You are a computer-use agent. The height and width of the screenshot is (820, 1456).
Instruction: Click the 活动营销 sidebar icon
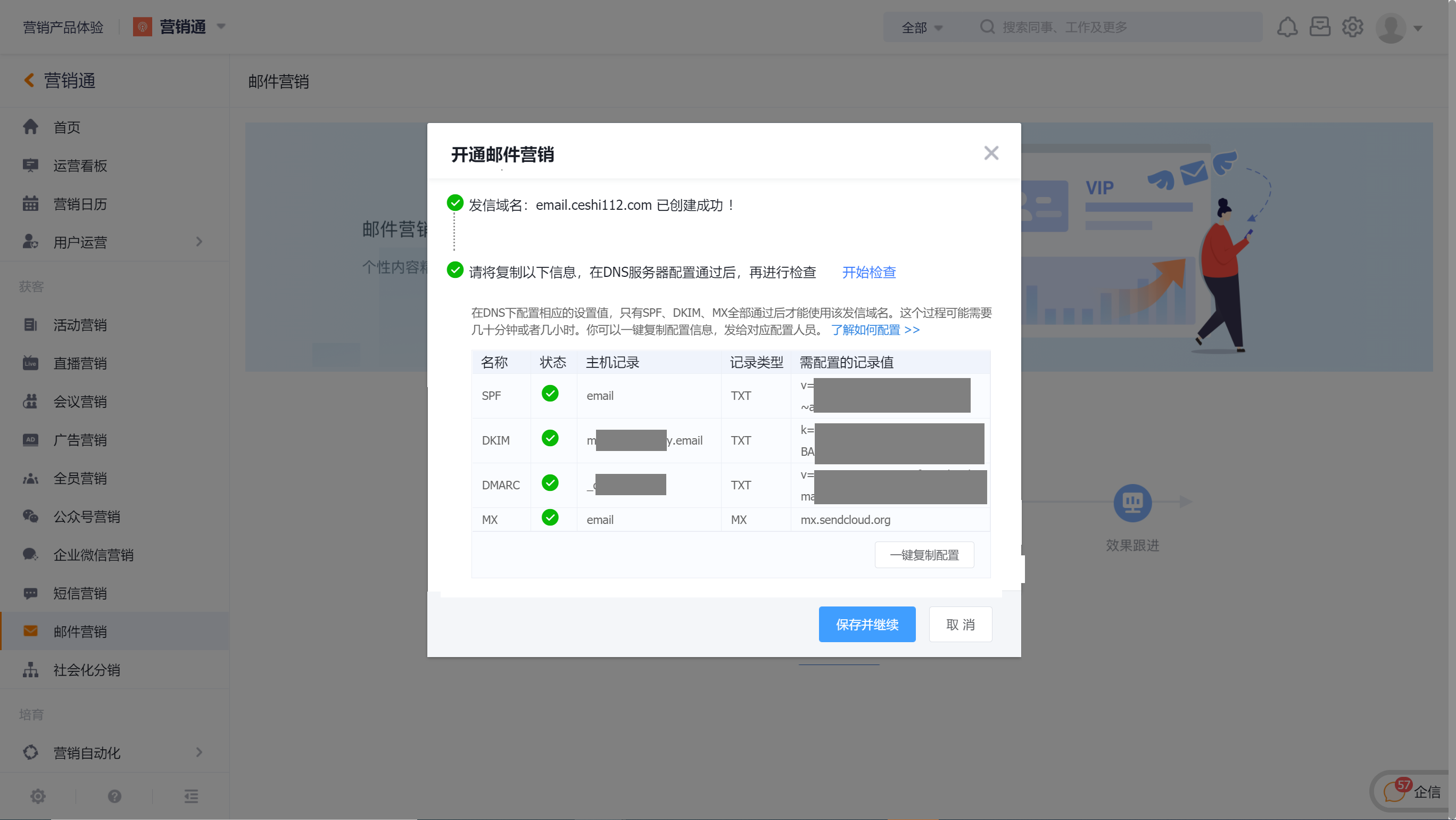pyautogui.click(x=30, y=325)
